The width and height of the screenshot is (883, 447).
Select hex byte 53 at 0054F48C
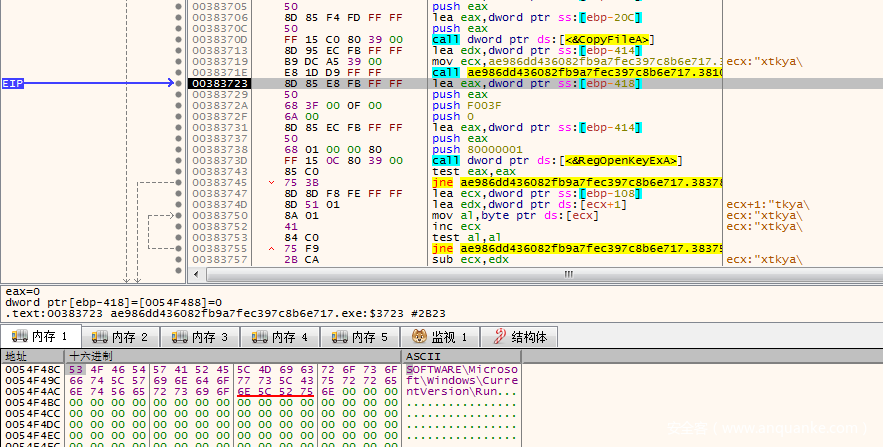(74, 369)
